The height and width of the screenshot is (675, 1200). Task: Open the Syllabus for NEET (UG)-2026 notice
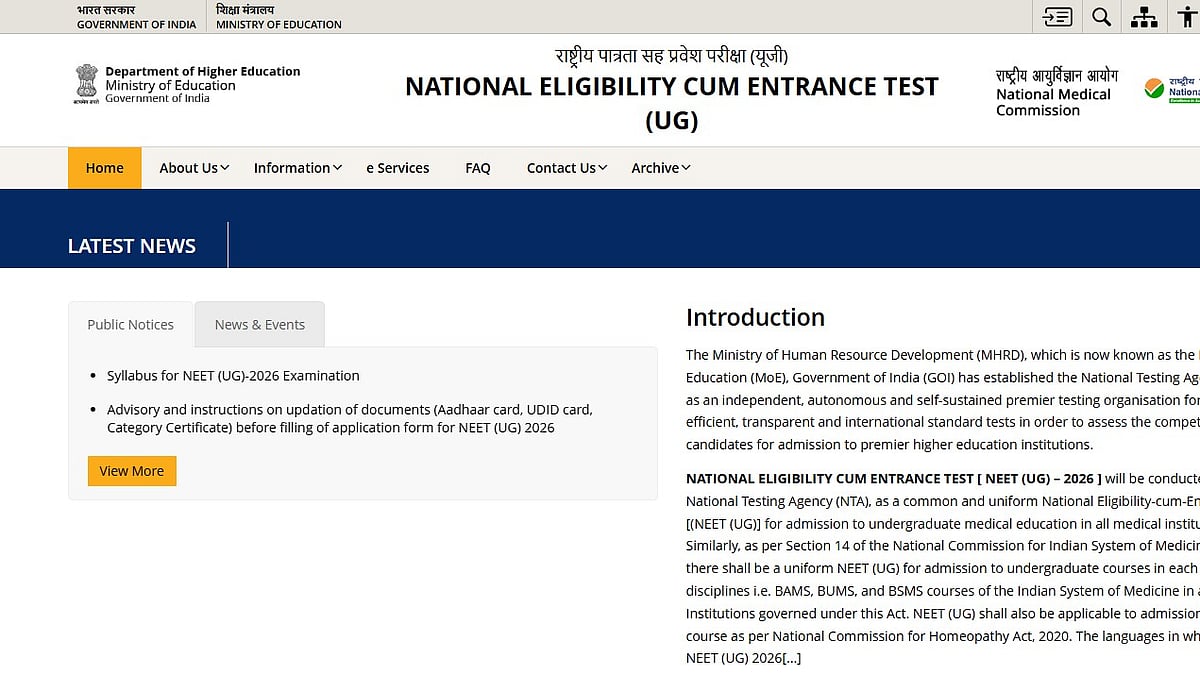233,375
